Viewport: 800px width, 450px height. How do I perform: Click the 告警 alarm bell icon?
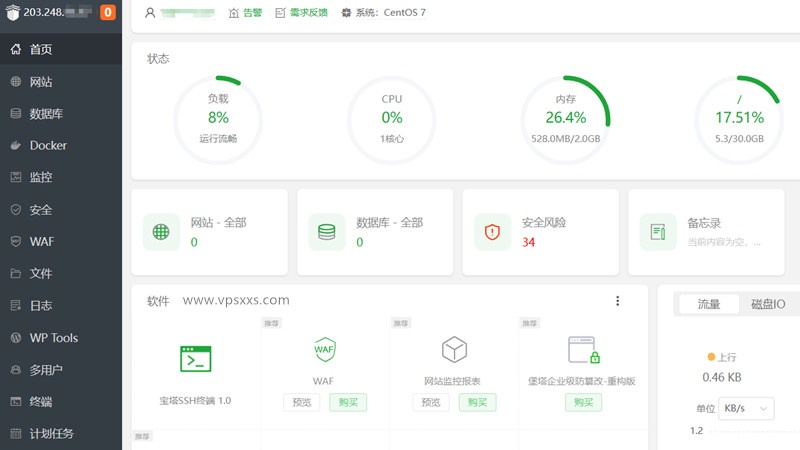(234, 13)
